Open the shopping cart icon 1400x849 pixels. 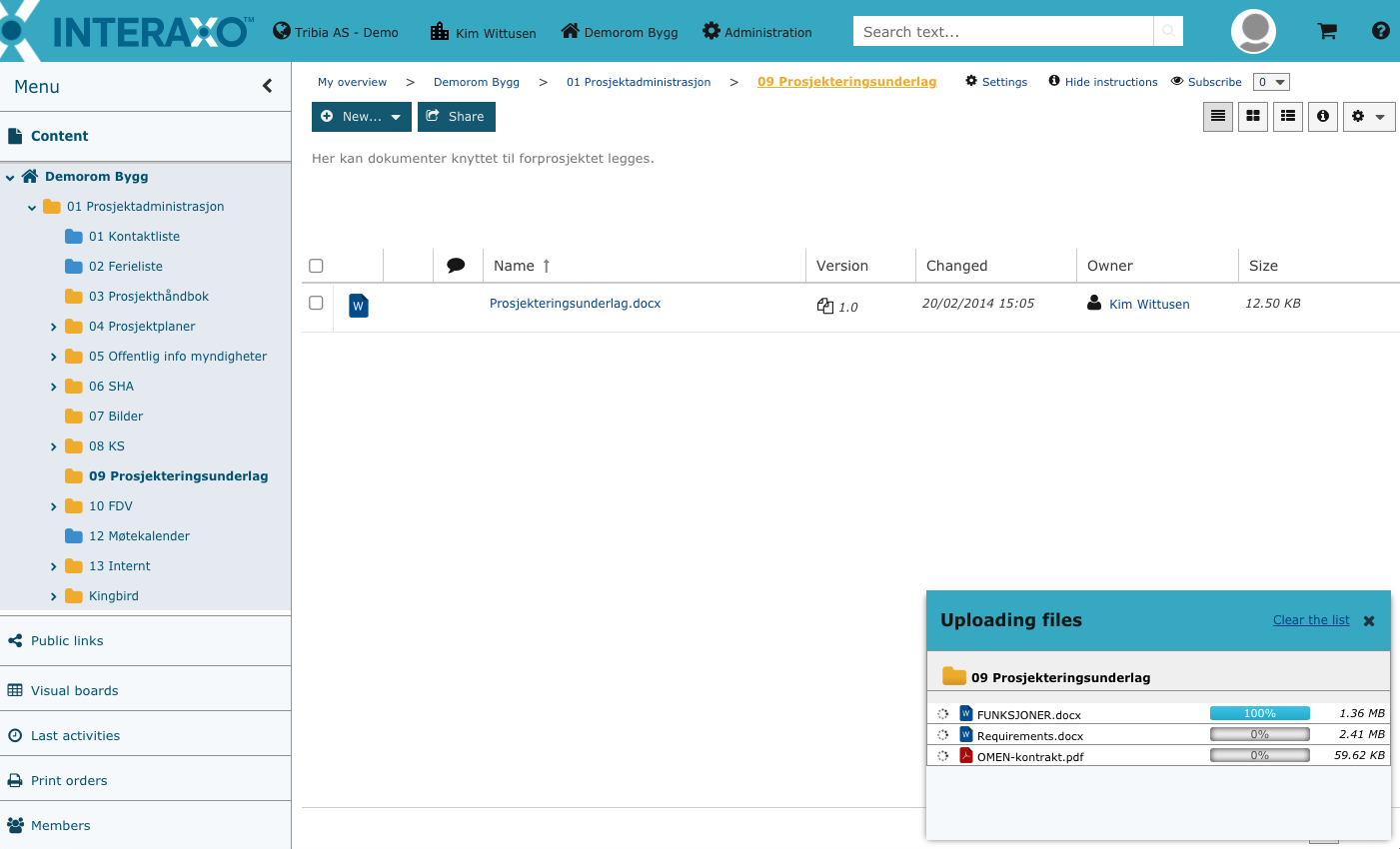[1327, 31]
